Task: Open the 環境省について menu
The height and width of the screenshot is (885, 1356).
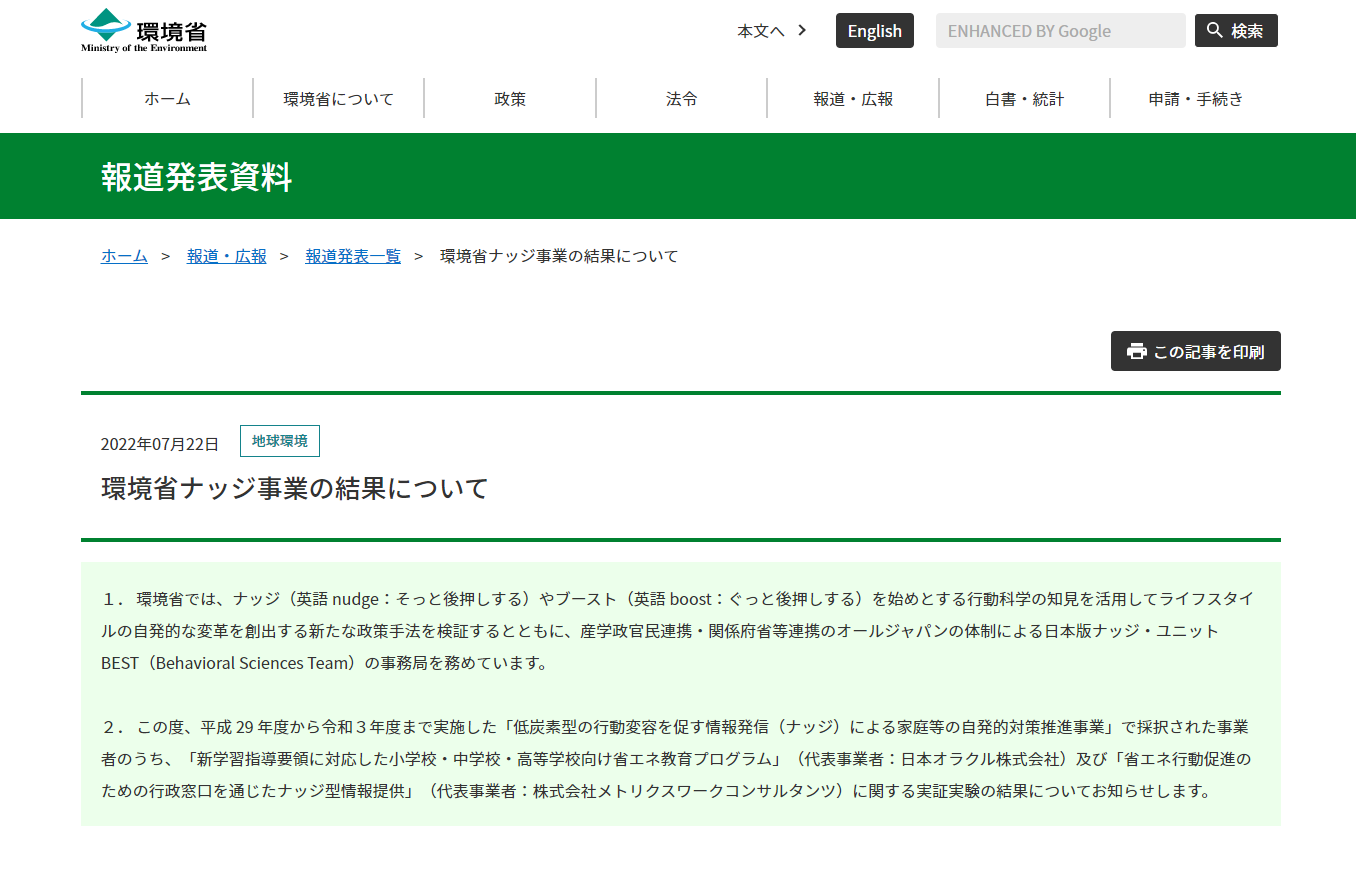Action: point(338,99)
